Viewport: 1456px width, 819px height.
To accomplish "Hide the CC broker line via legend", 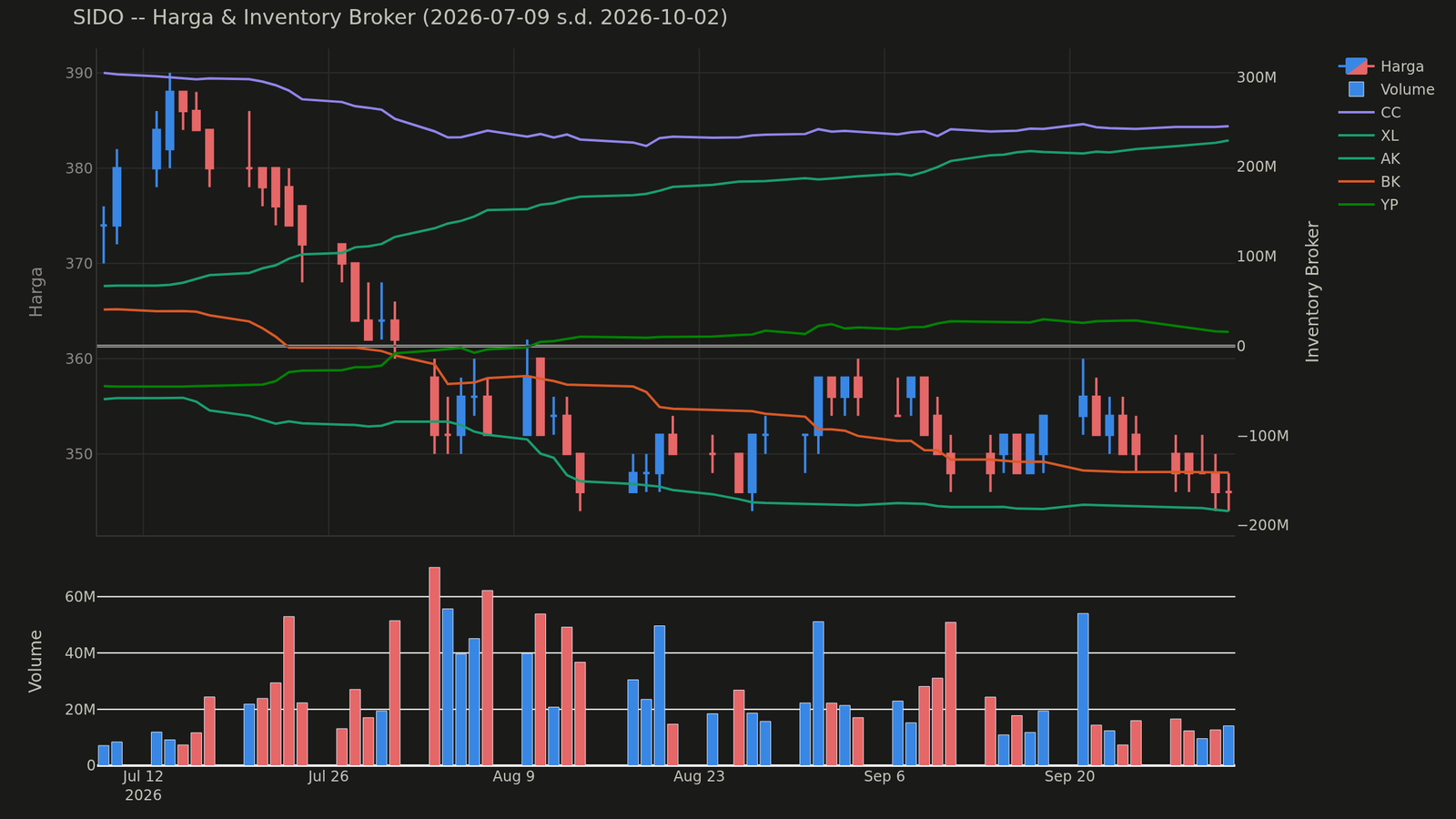I will coord(1370,113).
